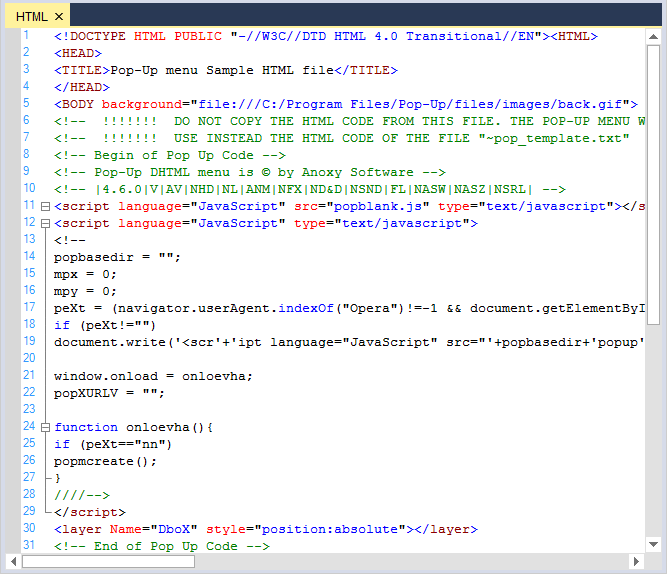Click the 'if (peXt=="nn")' line
This screenshot has height=574, width=667.
(113, 444)
